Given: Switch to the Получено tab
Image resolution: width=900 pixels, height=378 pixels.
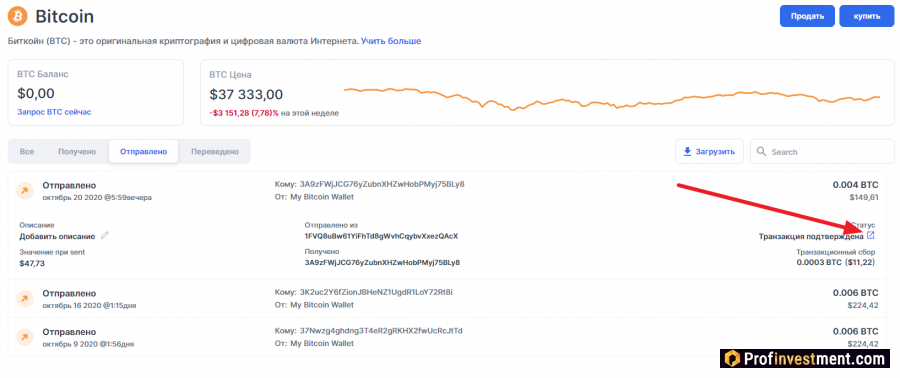Looking at the screenshot, I should pos(77,151).
